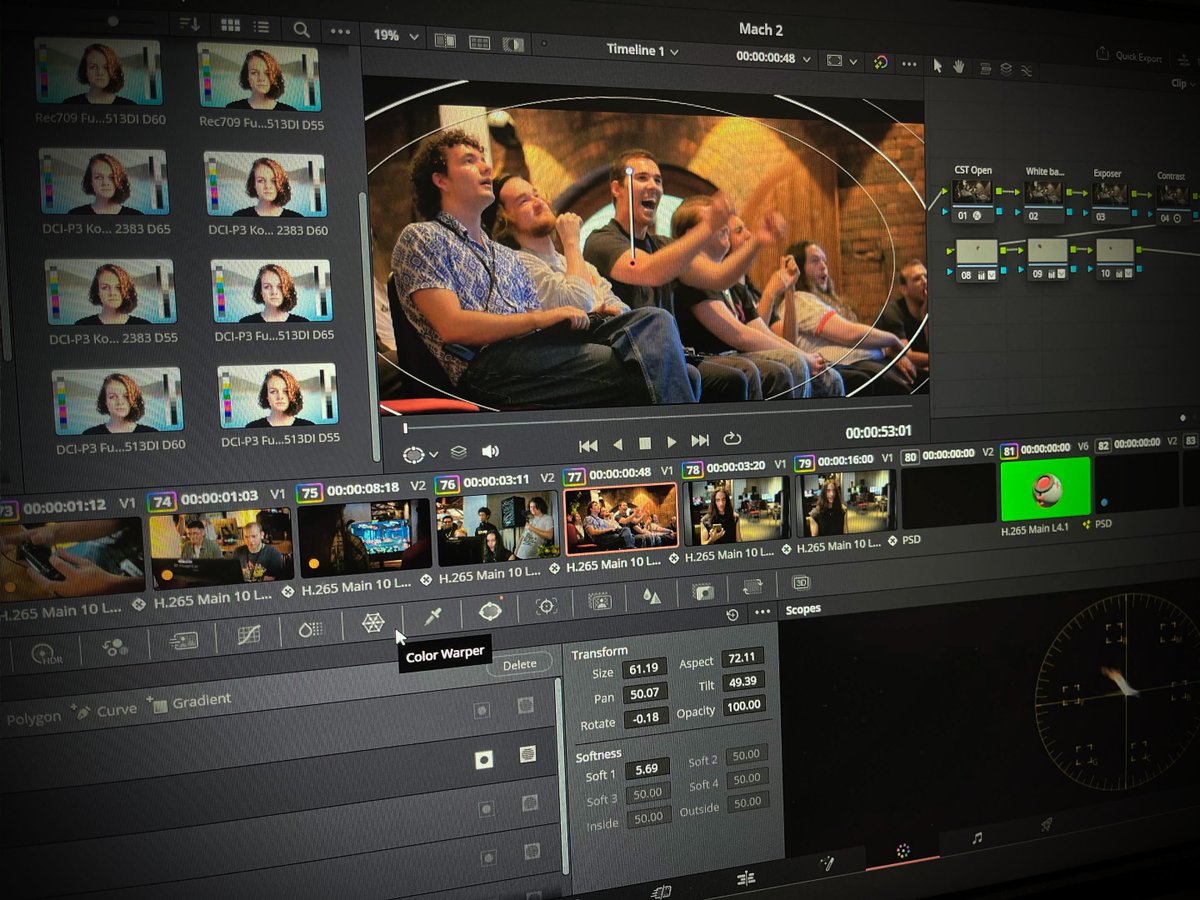1200x900 pixels.
Task: Click the Size value field 61.19
Action: click(644, 669)
